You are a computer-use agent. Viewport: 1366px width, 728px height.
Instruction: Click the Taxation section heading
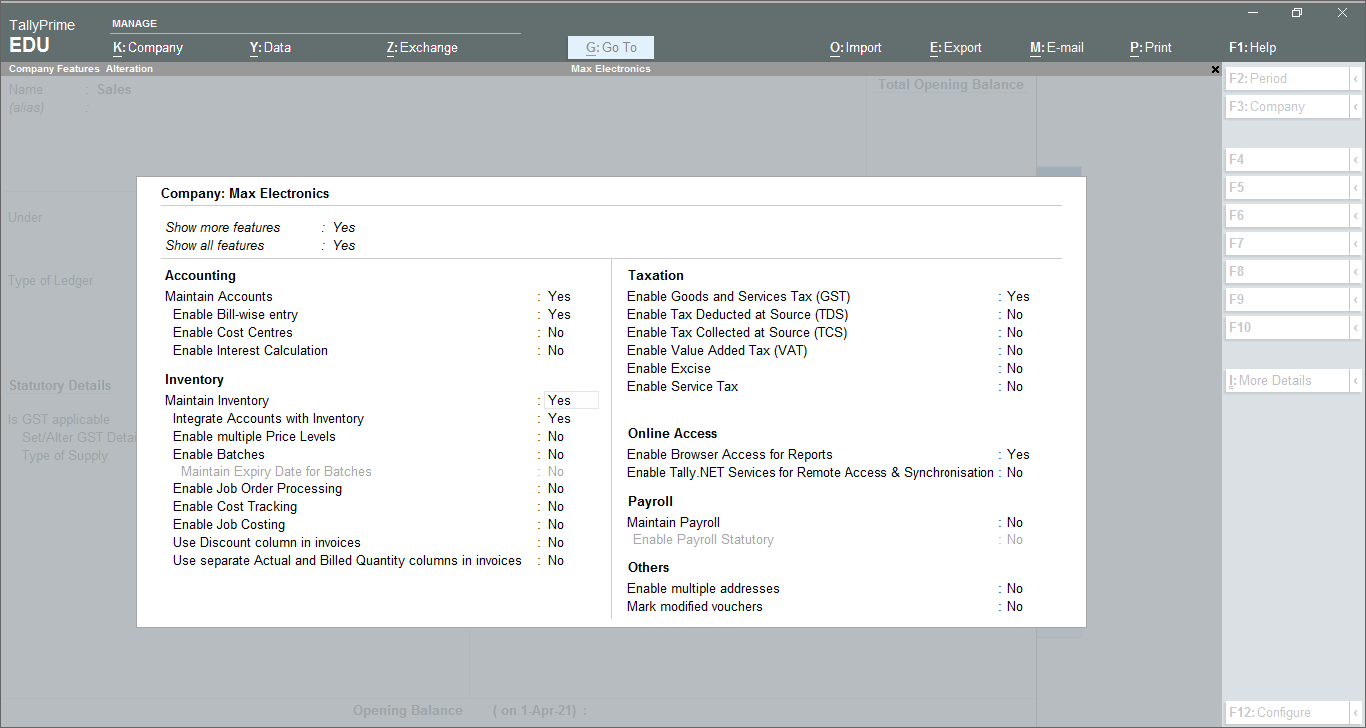click(x=656, y=276)
